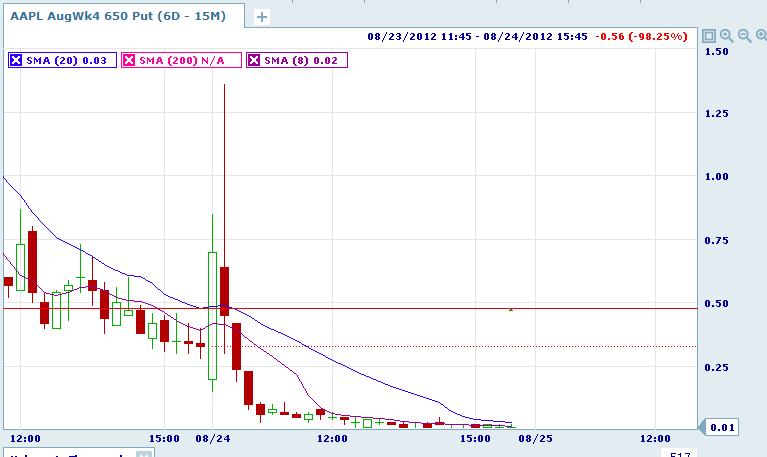Click the chart date range text

click(476, 36)
